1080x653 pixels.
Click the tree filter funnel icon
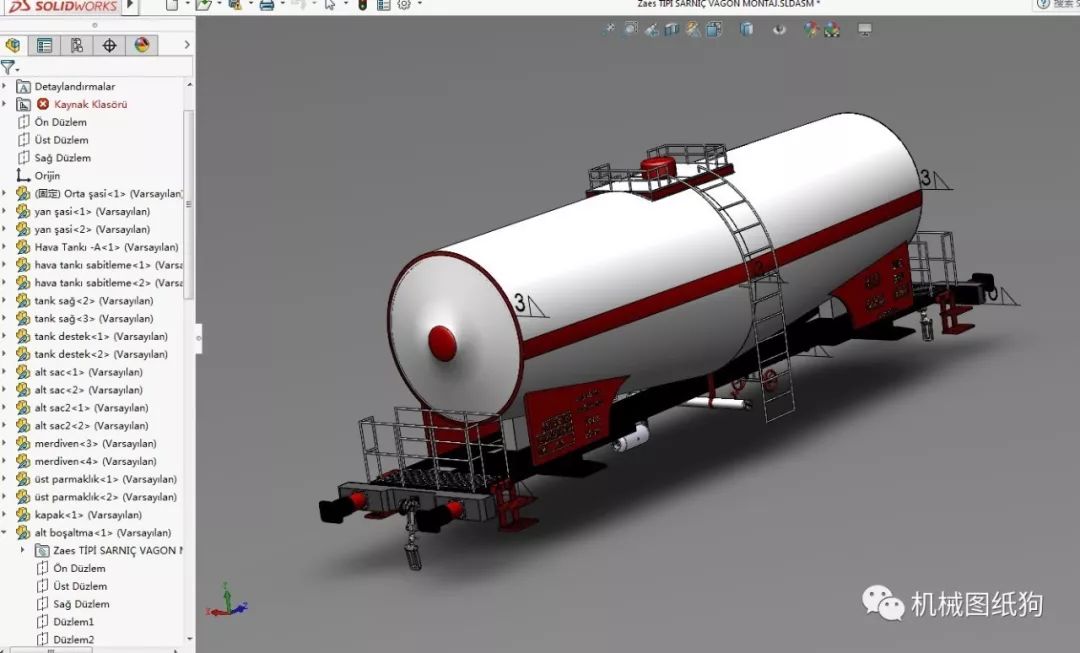point(8,67)
